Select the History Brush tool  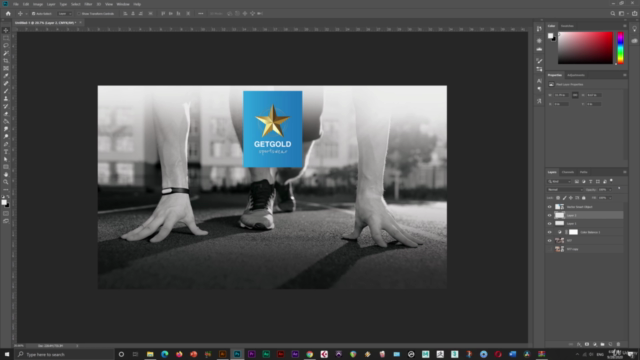[x=6, y=106]
